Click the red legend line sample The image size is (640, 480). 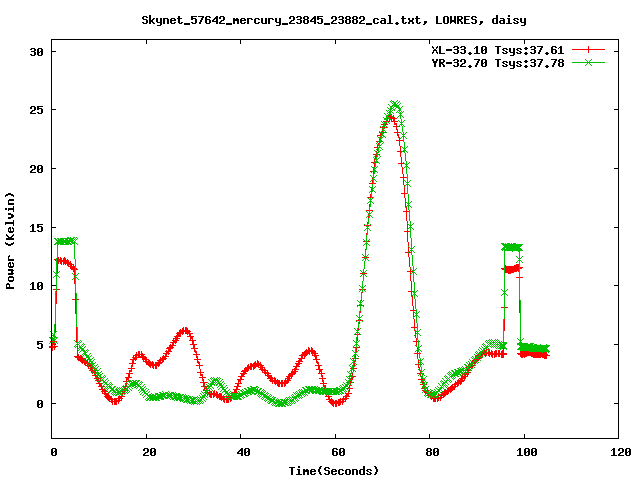[588, 50]
